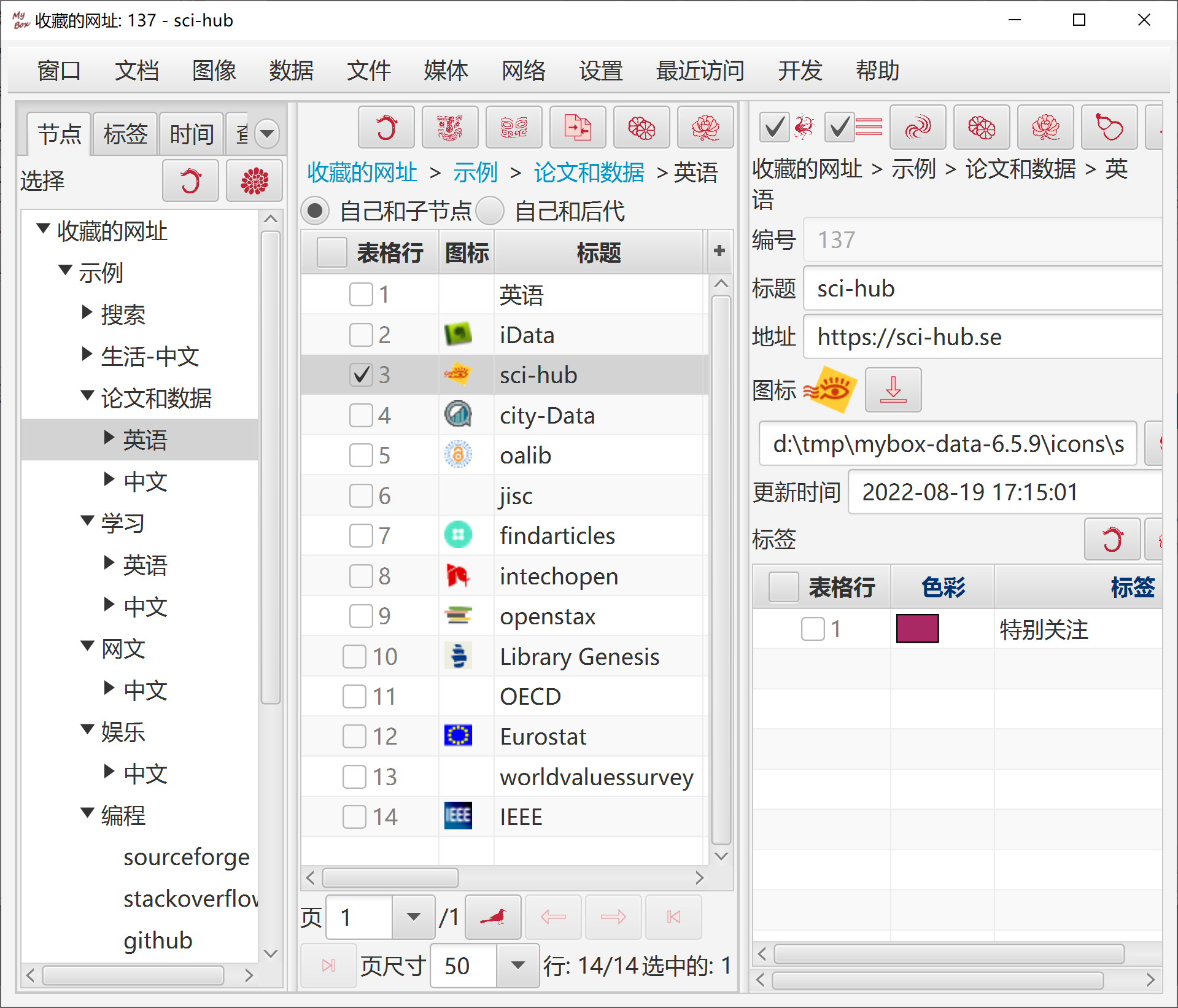Open the tab overflow dropdown arrow

tap(267, 133)
